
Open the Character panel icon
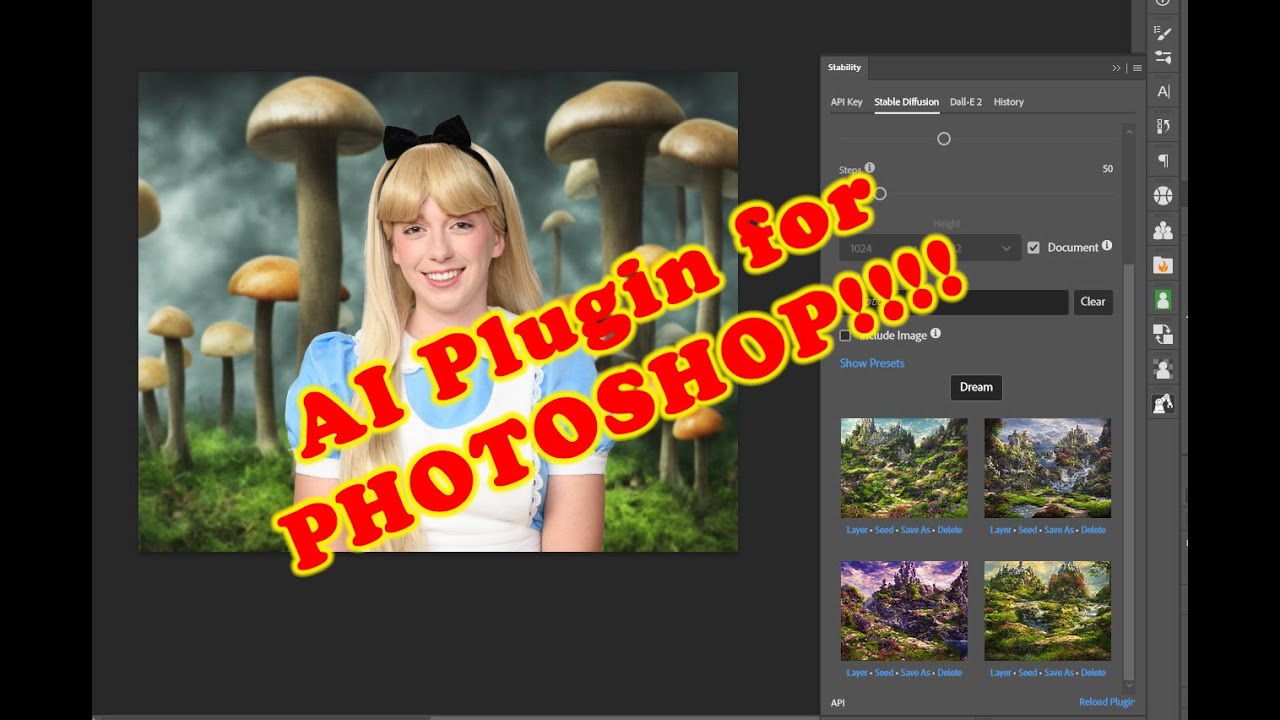pos(1163,92)
